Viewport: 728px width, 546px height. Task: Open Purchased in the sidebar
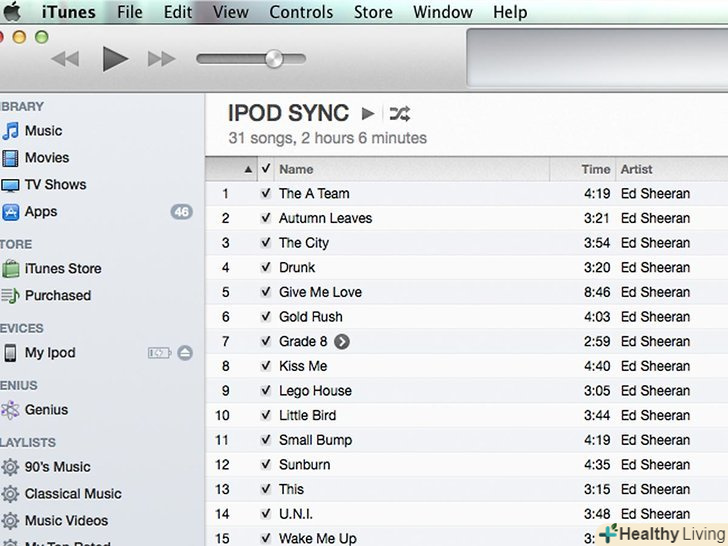pos(58,296)
